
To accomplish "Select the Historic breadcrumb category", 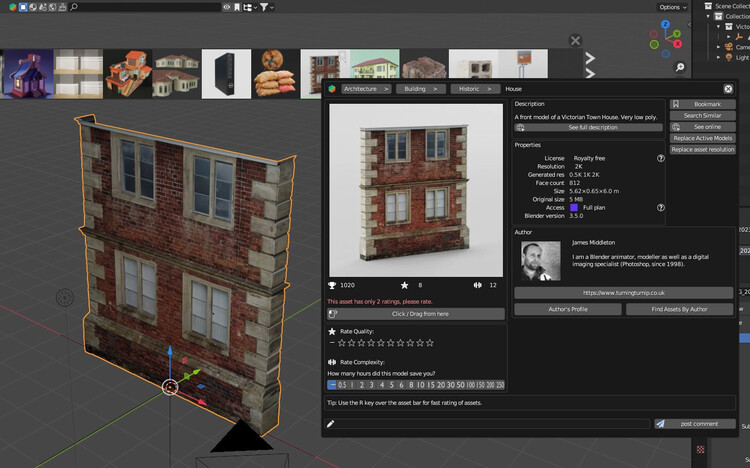I will [473, 89].
